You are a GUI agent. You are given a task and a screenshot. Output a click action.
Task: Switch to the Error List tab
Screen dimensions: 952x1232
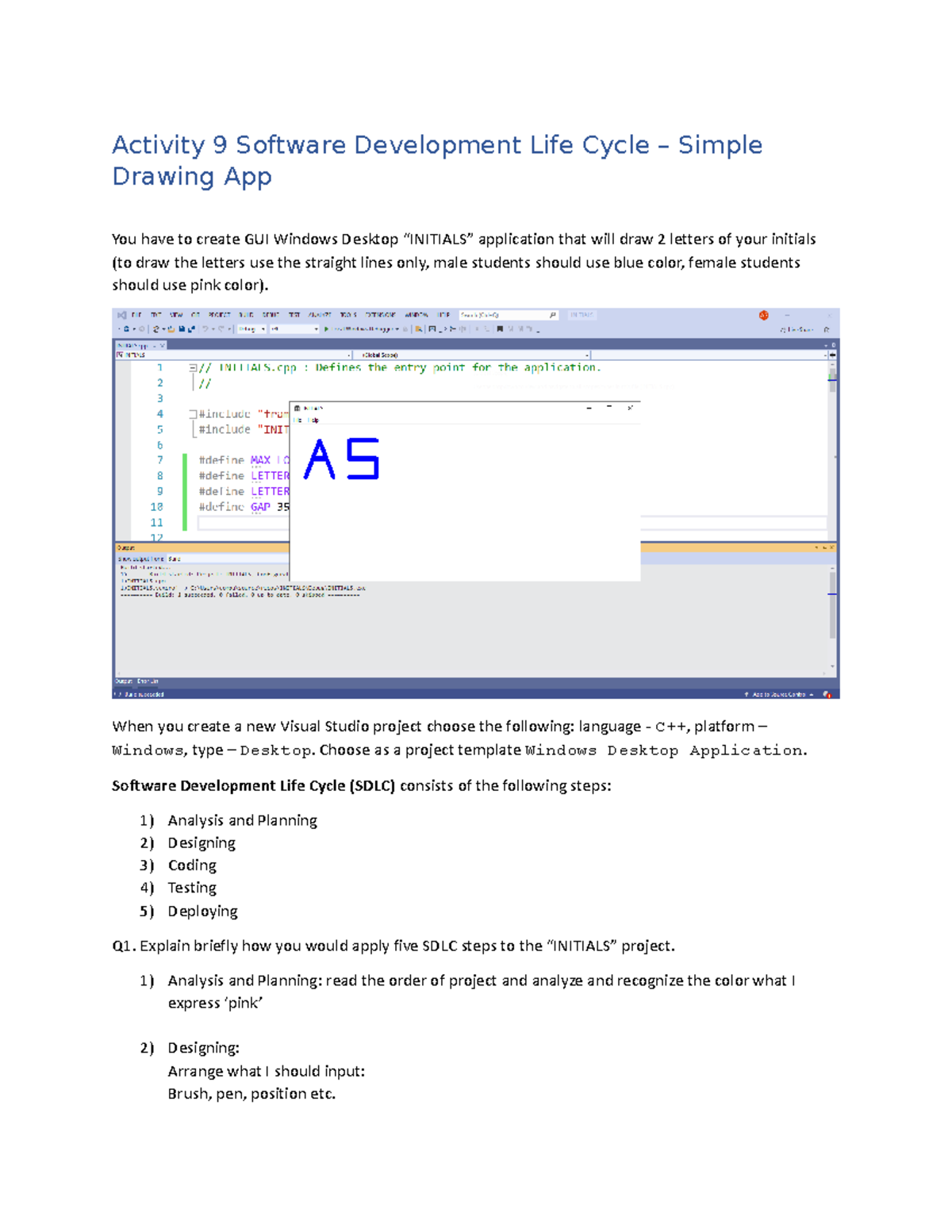146,681
